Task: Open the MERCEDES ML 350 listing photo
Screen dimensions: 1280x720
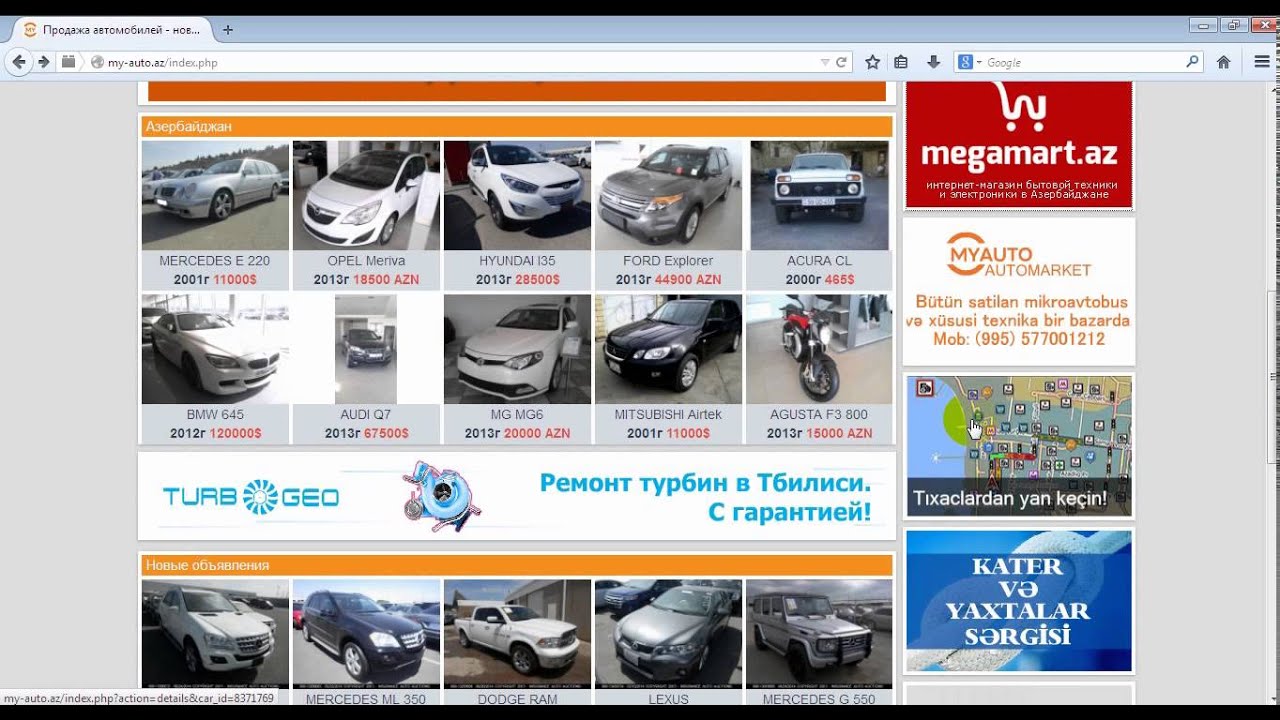Action: 366,634
